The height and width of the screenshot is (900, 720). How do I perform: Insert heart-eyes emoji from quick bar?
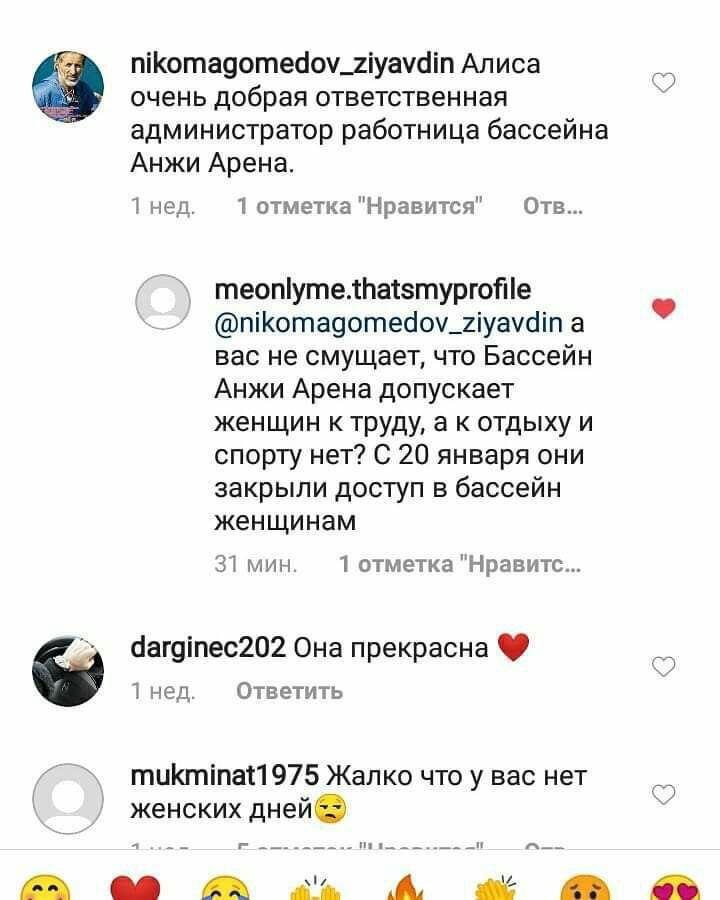[x=676, y=889]
